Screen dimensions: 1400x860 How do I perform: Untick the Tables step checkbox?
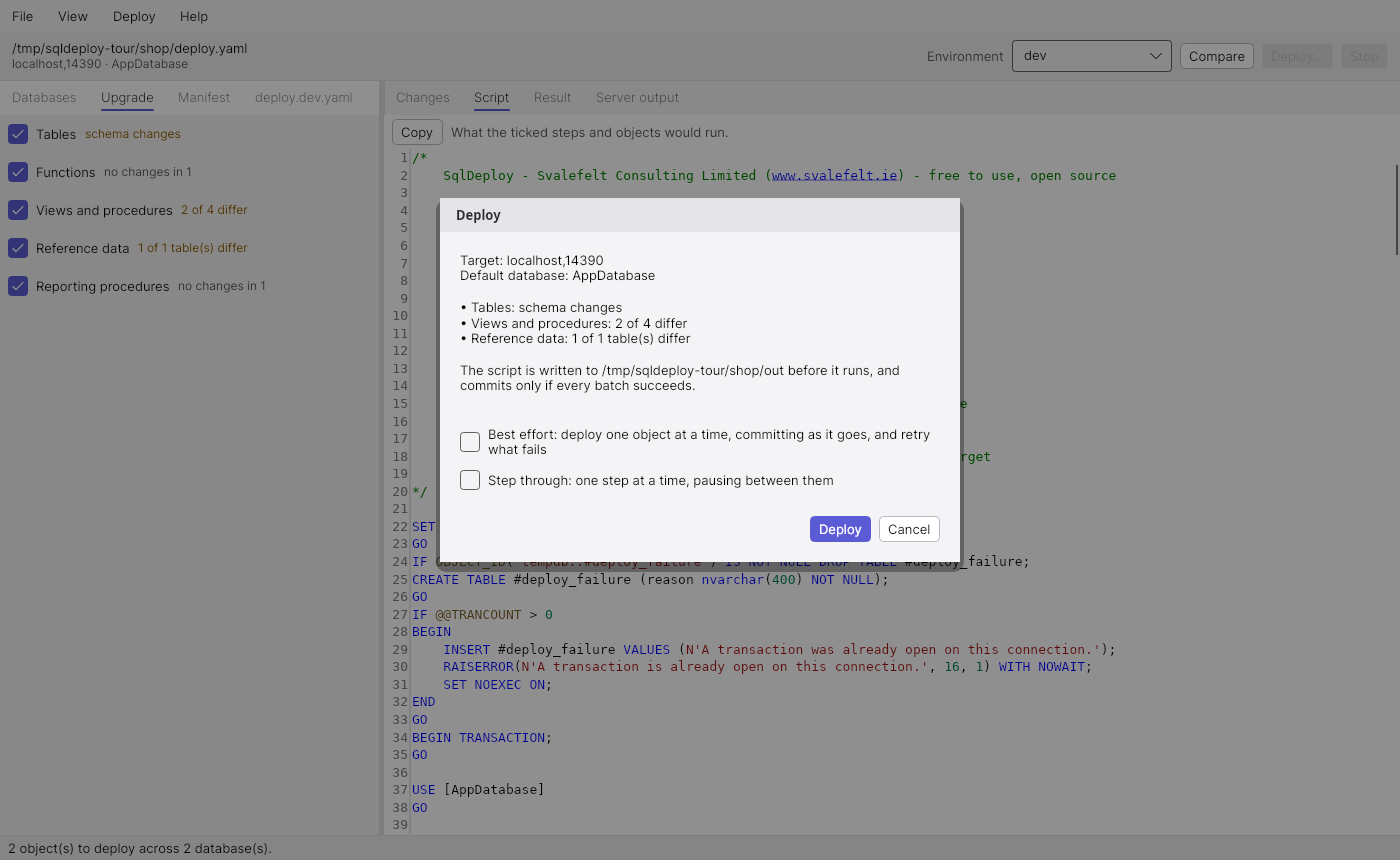point(18,134)
